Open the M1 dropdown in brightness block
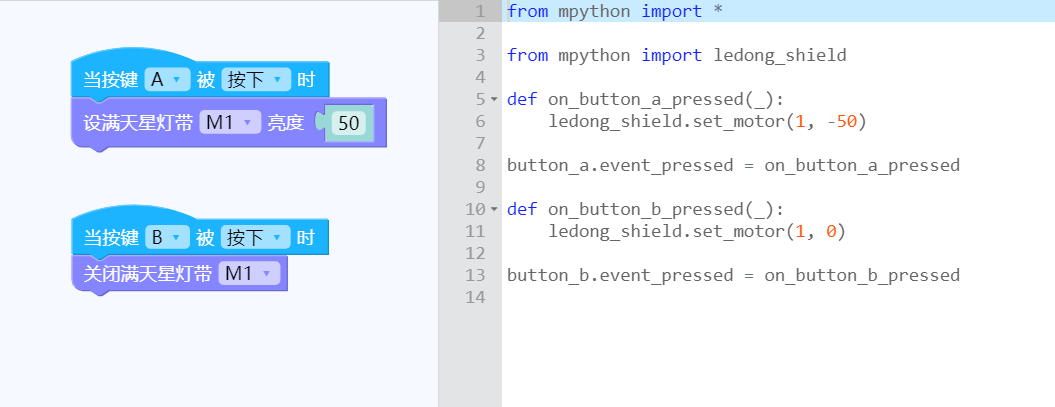The height and width of the screenshot is (407, 1055). (x=229, y=122)
